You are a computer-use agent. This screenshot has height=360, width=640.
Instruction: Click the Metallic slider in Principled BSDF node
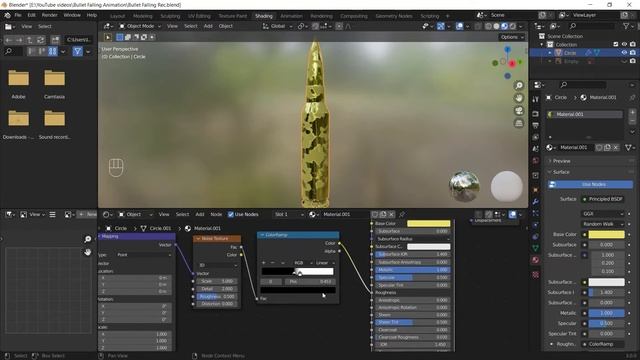coord(413,270)
